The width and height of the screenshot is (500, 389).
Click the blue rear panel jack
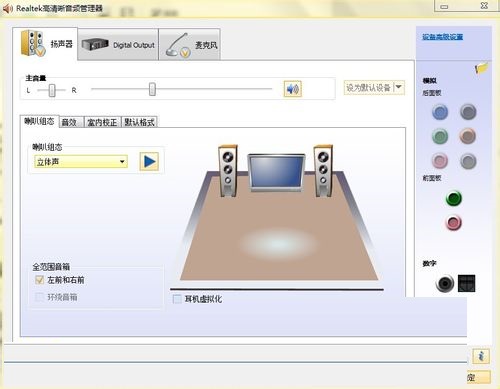440,112
